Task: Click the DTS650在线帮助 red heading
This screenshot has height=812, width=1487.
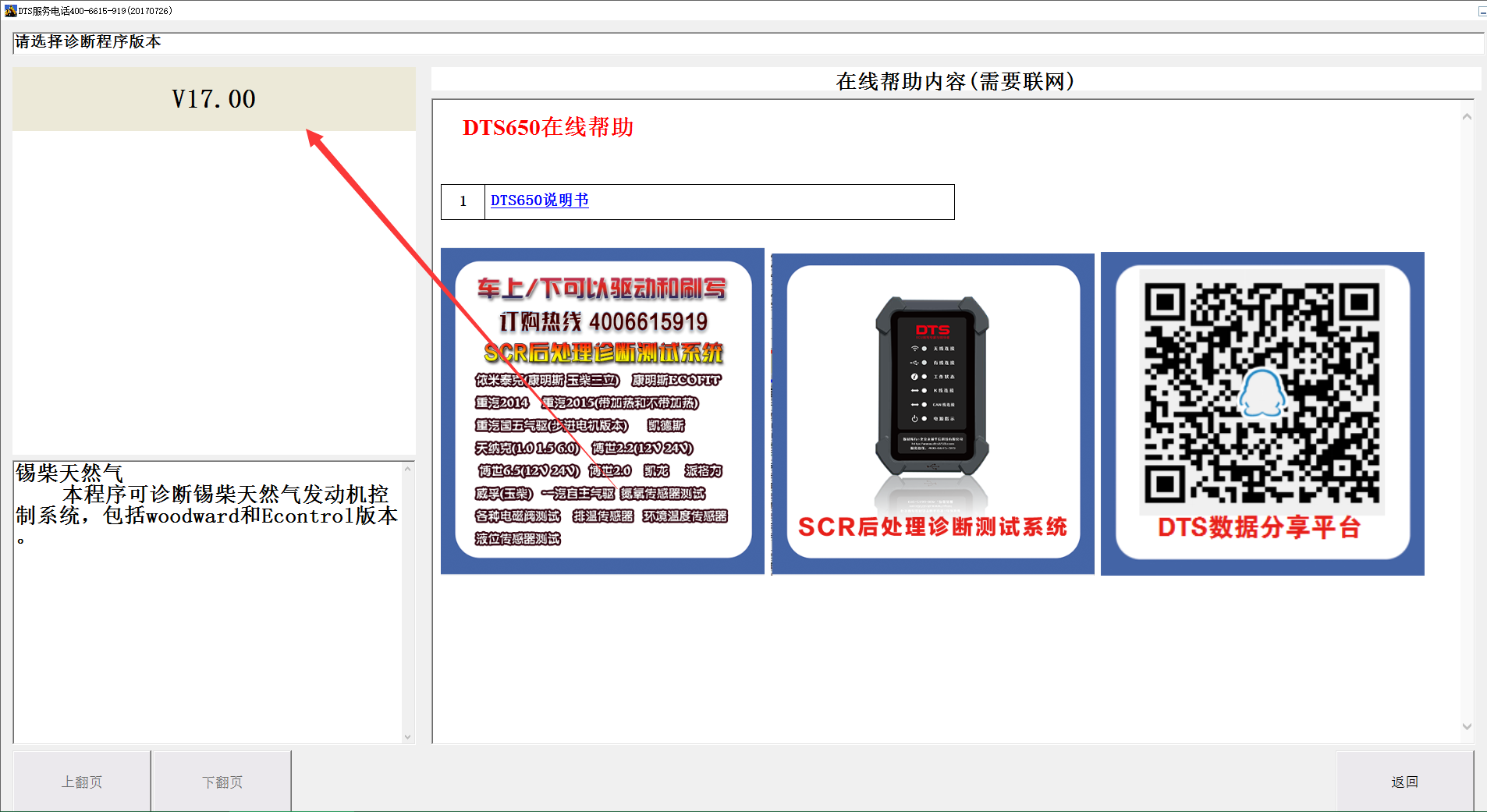Action: [x=548, y=127]
